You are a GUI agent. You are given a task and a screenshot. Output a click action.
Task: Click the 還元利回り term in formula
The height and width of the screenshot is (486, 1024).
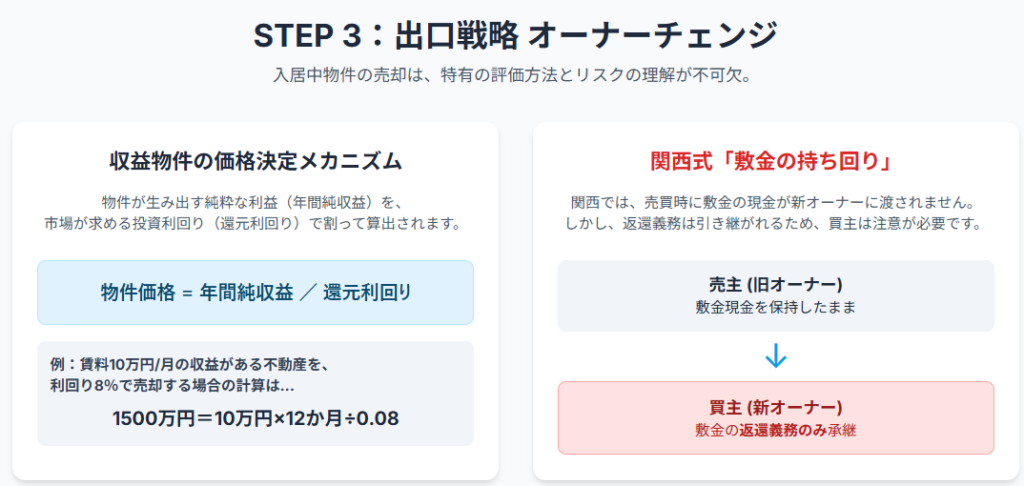coord(367,293)
